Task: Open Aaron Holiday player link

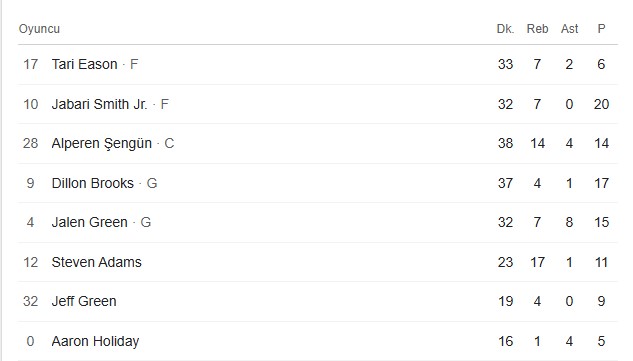Action: pyautogui.click(x=95, y=341)
